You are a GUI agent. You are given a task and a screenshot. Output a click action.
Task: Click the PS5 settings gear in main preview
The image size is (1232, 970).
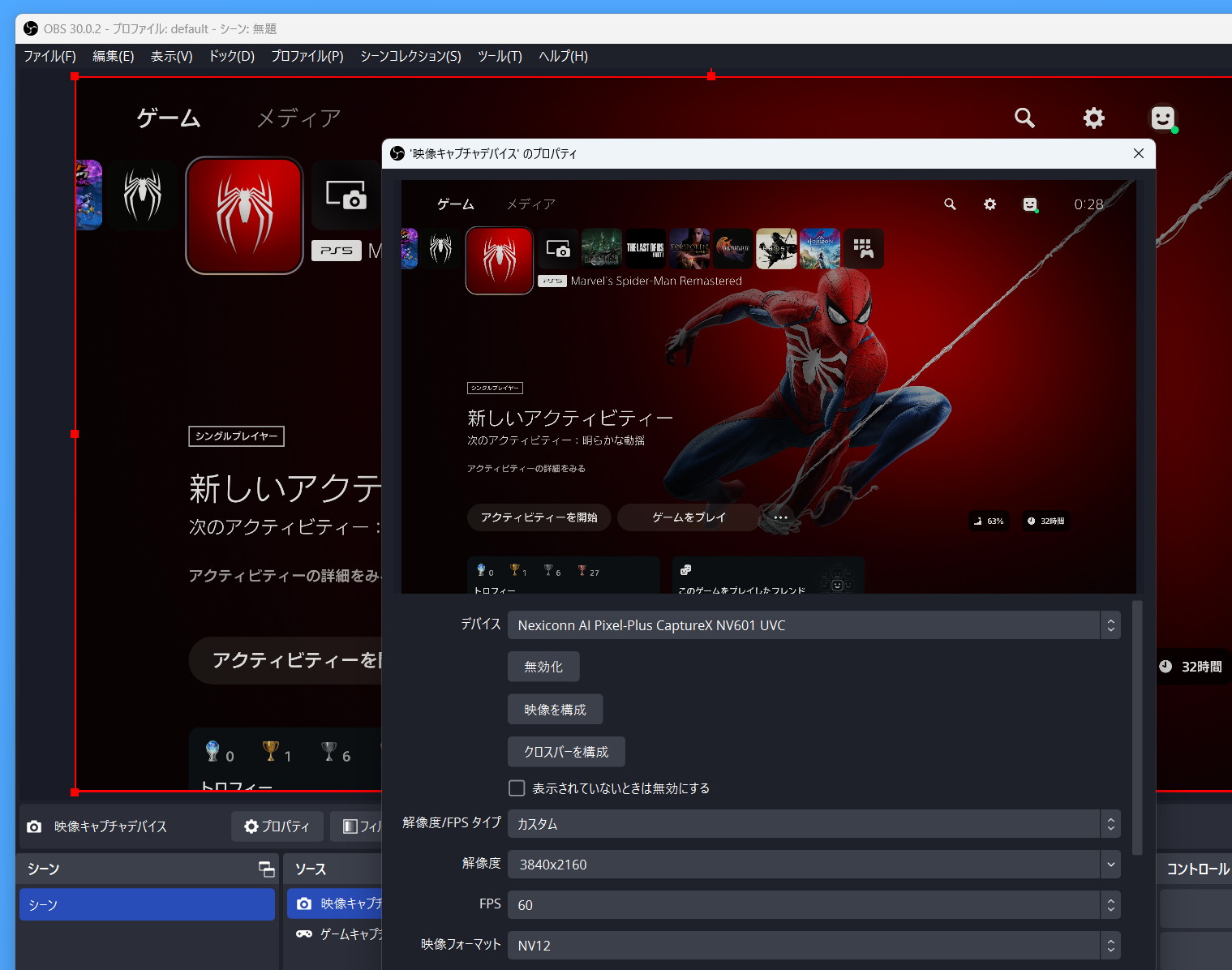(x=1093, y=118)
